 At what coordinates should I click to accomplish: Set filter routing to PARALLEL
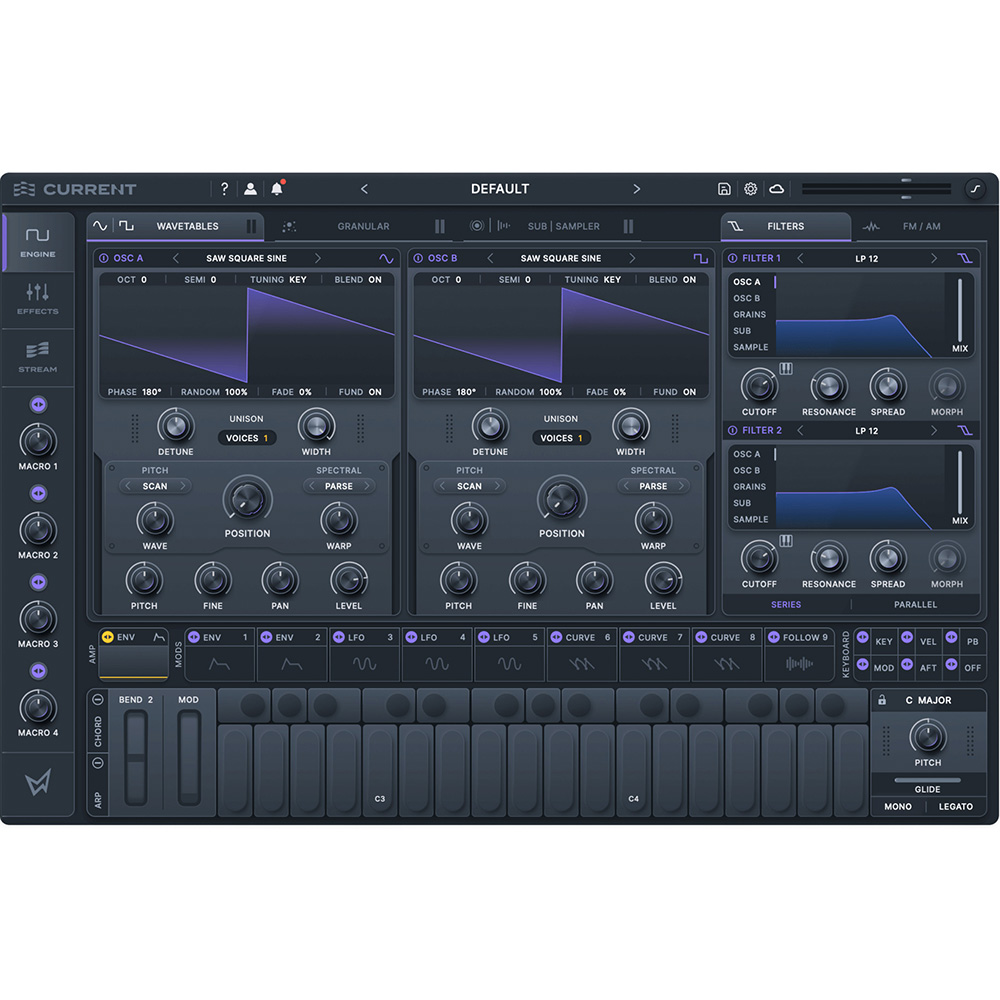(x=915, y=605)
